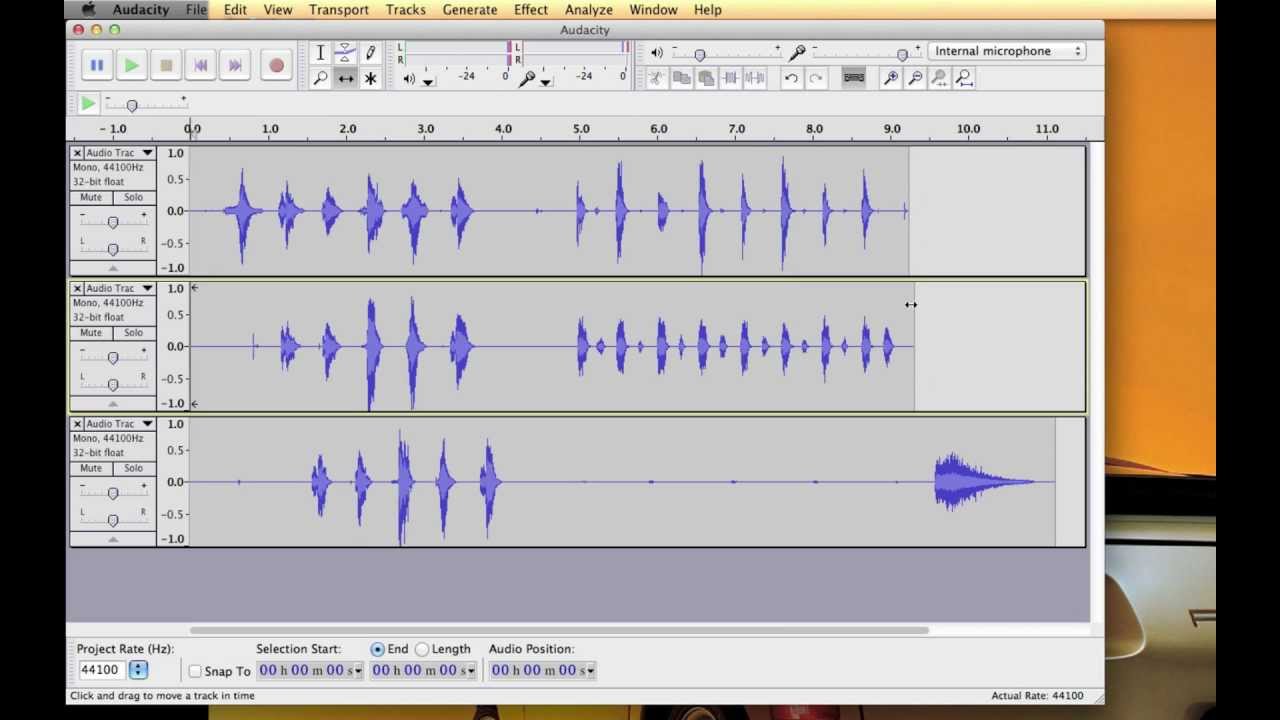This screenshot has height=720, width=1280.
Task: Click the Undo arrow icon
Action: tap(791, 78)
